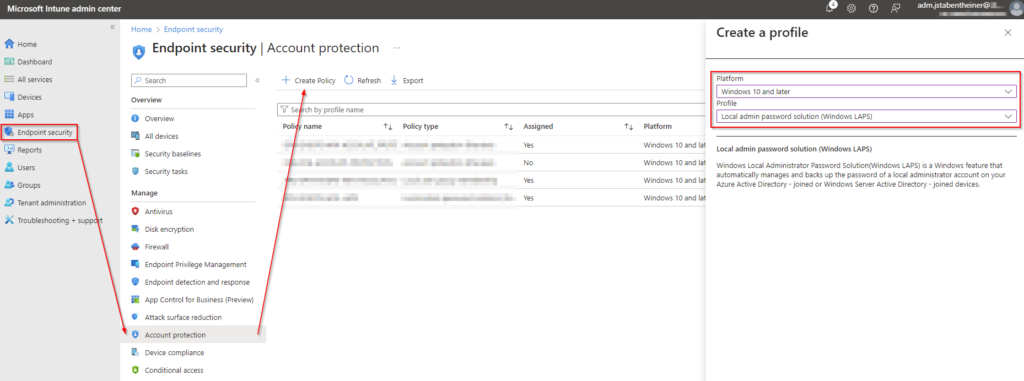Open the ellipsis more options beside title
The image size is (1024, 381).
[x=396, y=48]
